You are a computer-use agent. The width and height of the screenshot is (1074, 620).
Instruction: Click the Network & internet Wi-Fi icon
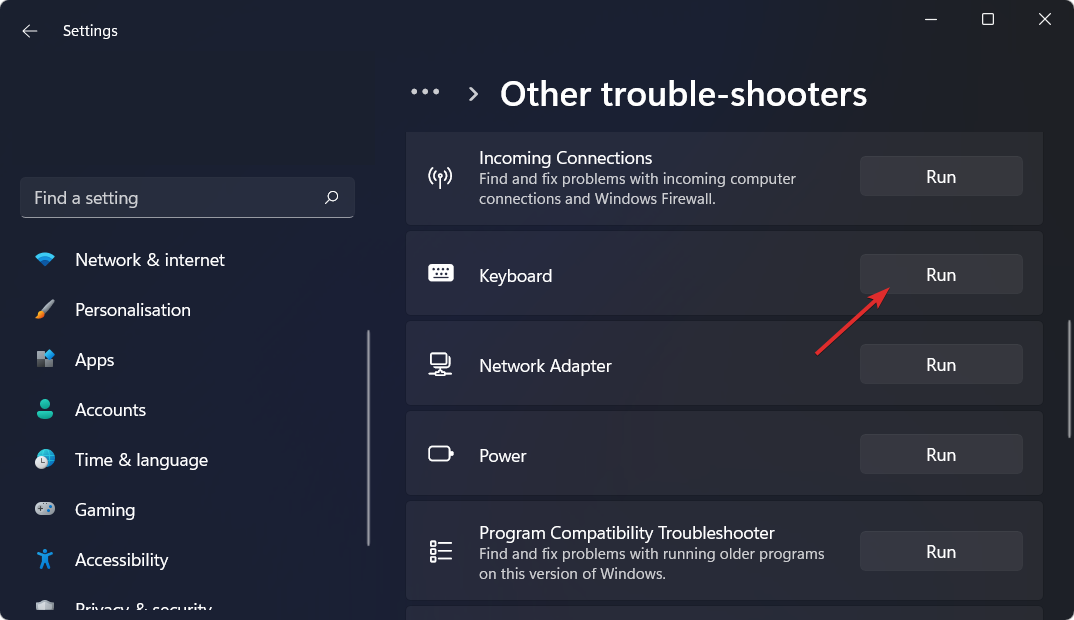tap(45, 260)
